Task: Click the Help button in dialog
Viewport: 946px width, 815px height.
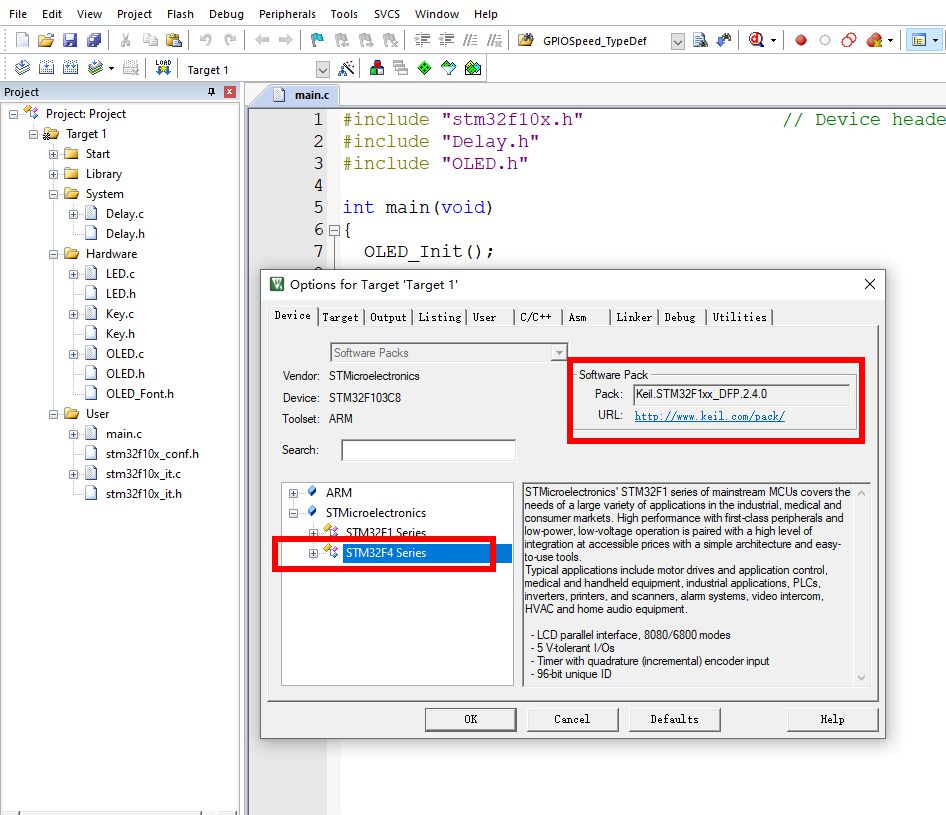Action: click(832, 719)
